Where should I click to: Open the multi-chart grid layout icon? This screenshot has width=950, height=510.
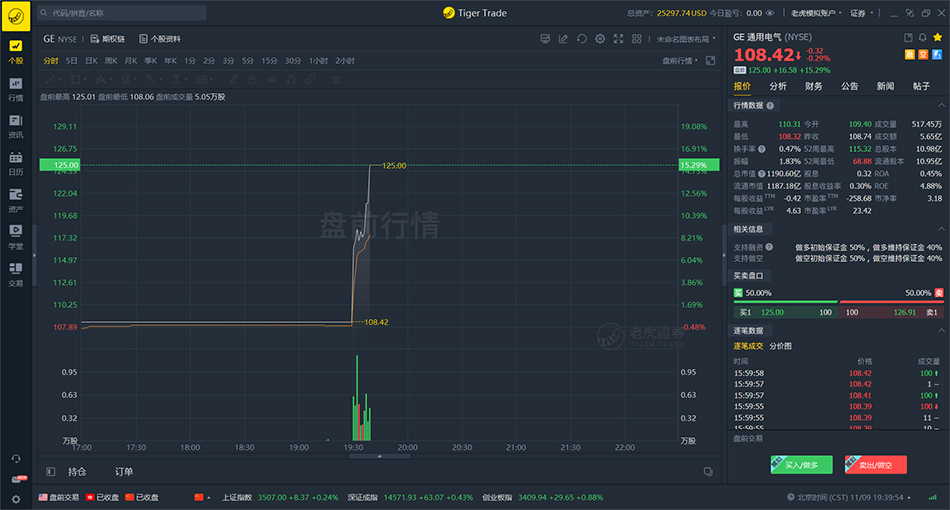637,39
